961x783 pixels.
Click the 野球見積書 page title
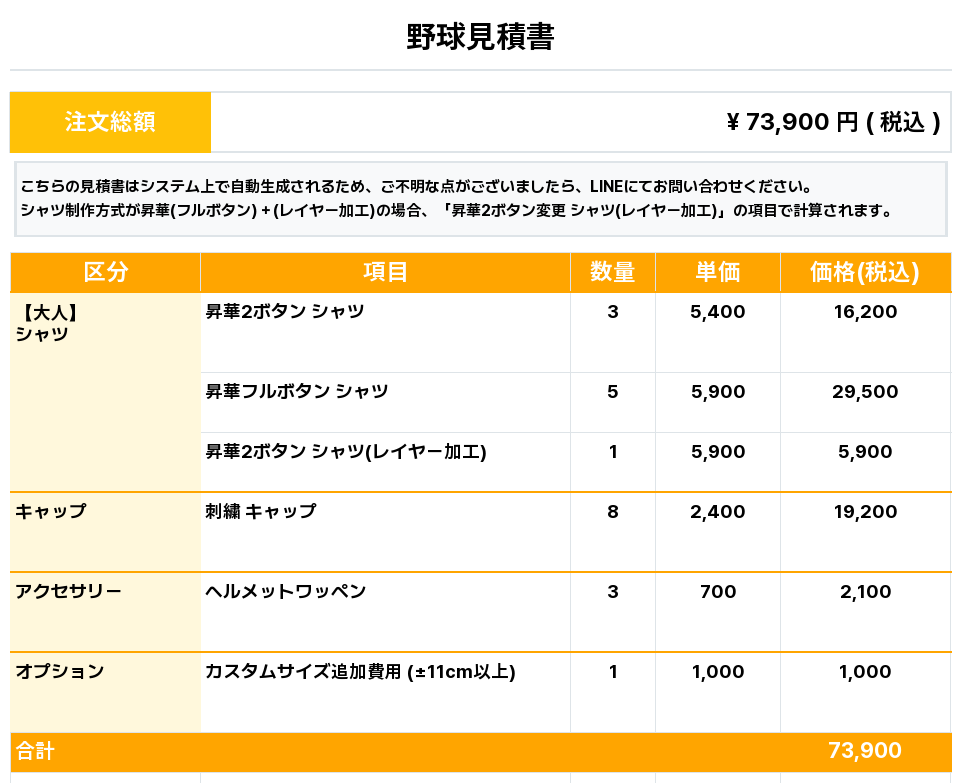pos(480,38)
